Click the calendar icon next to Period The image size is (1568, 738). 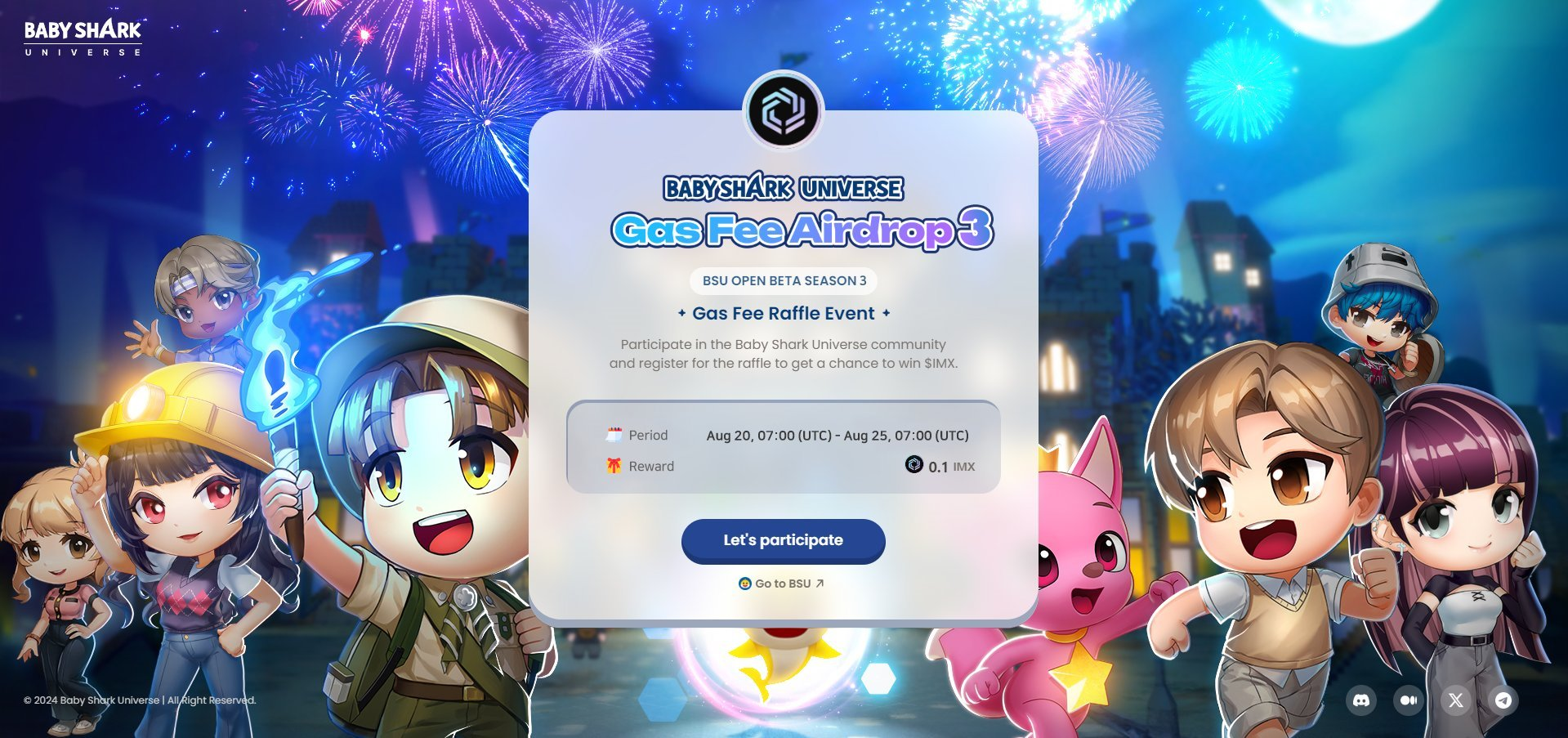[x=614, y=435]
